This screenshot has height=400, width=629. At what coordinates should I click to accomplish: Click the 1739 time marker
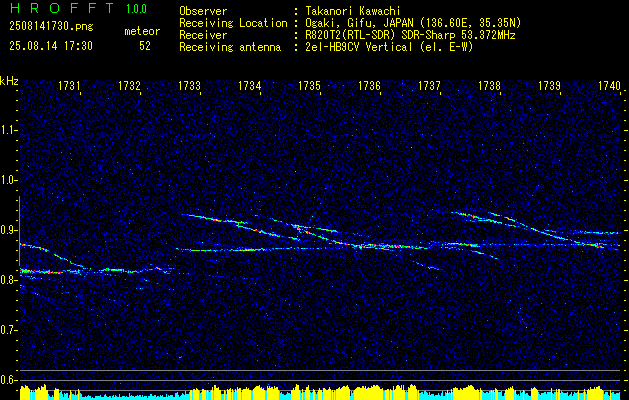(x=549, y=85)
